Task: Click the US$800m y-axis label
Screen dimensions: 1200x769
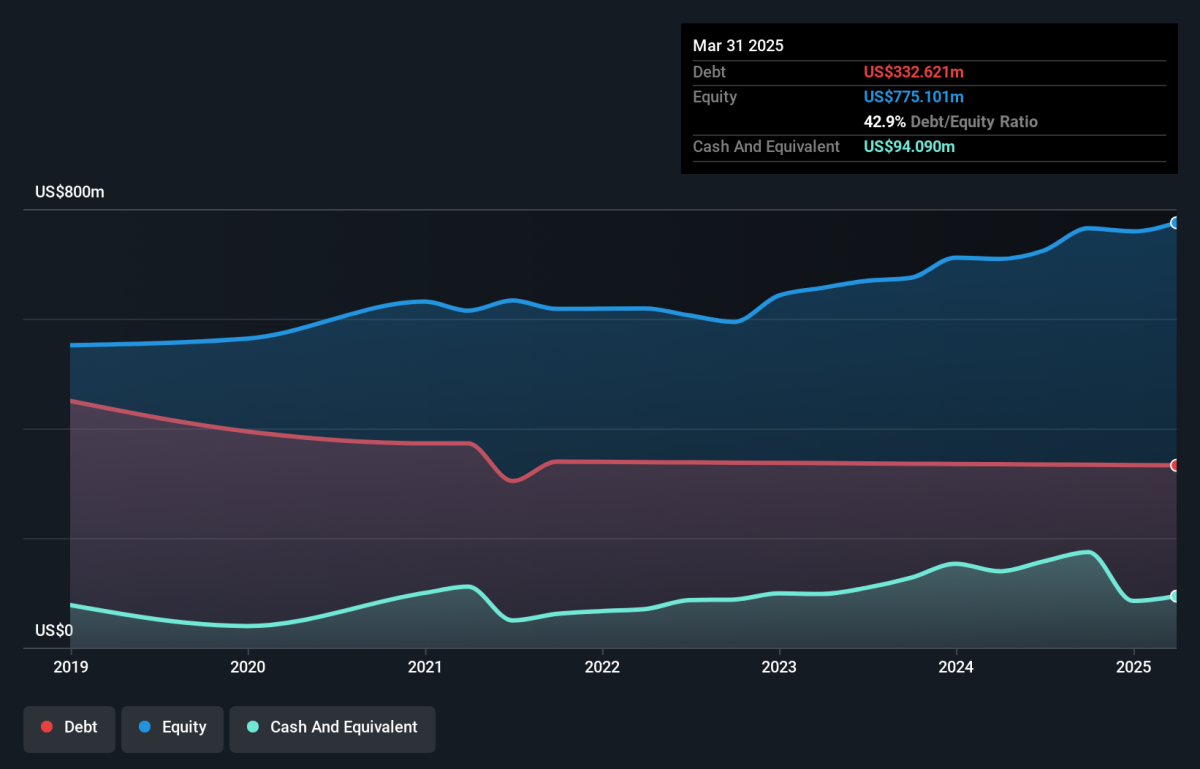Action: click(x=70, y=192)
